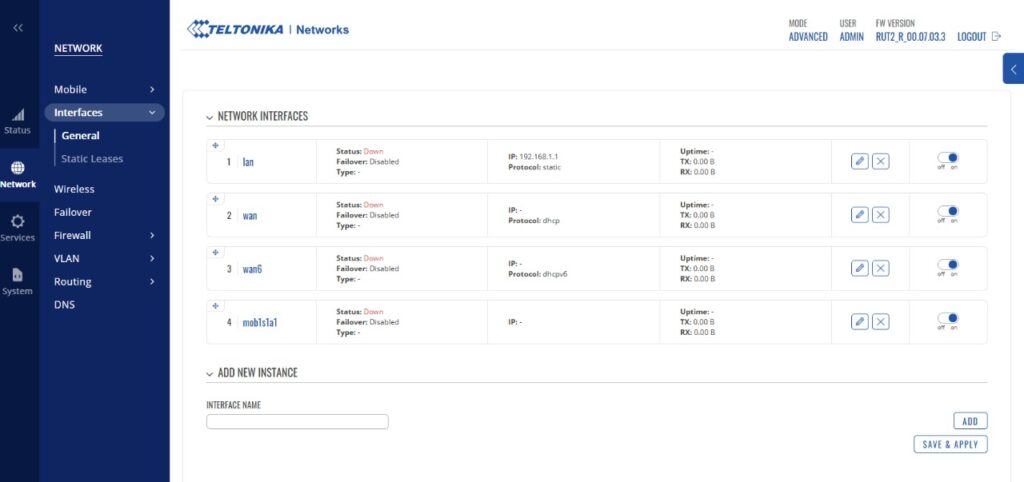The height and width of the screenshot is (482, 1024).
Task: Switch off the mob1s1a1 interface toggle
Action: coord(947,318)
